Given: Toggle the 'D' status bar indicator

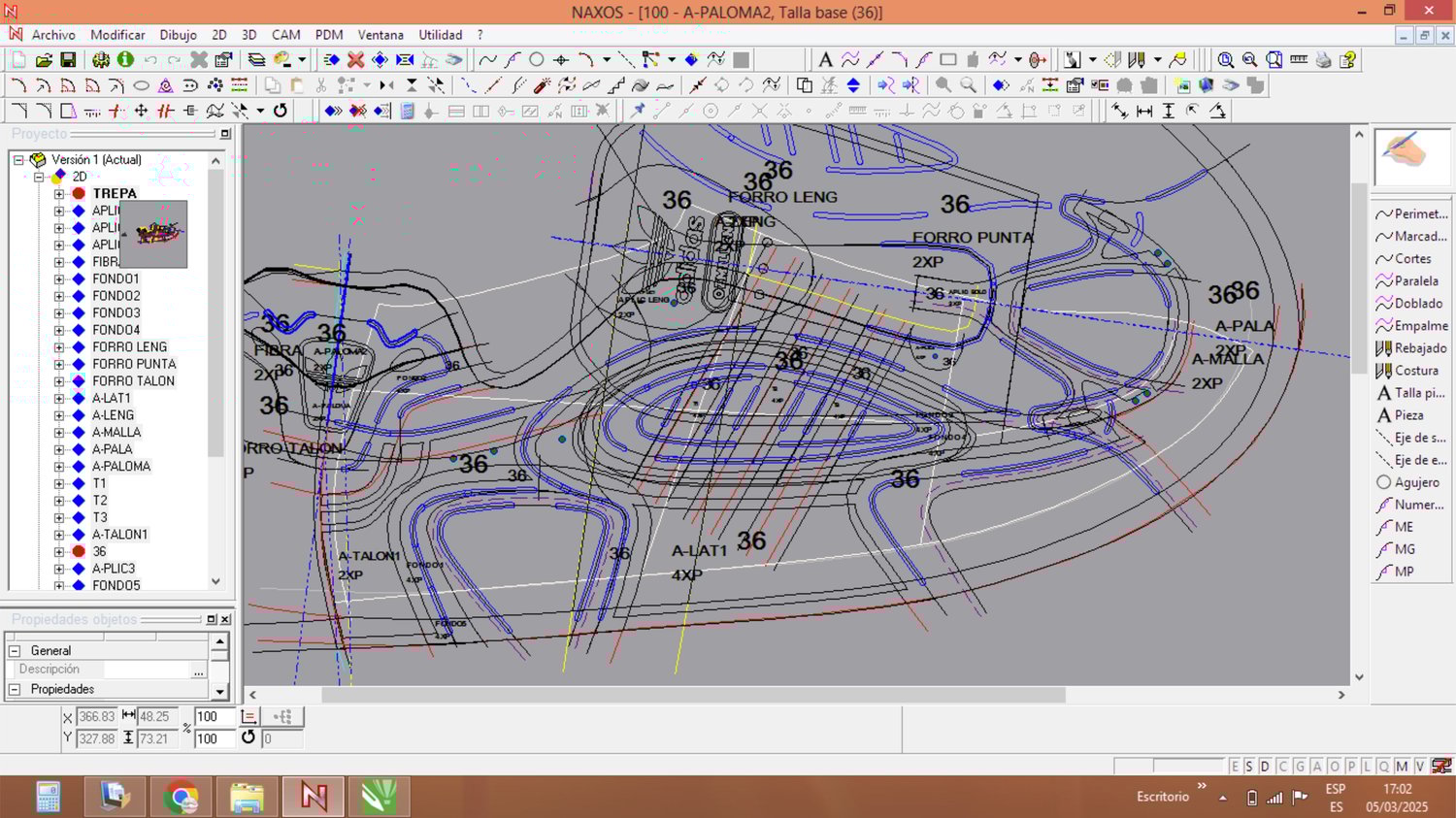Looking at the screenshot, I should [1265, 767].
